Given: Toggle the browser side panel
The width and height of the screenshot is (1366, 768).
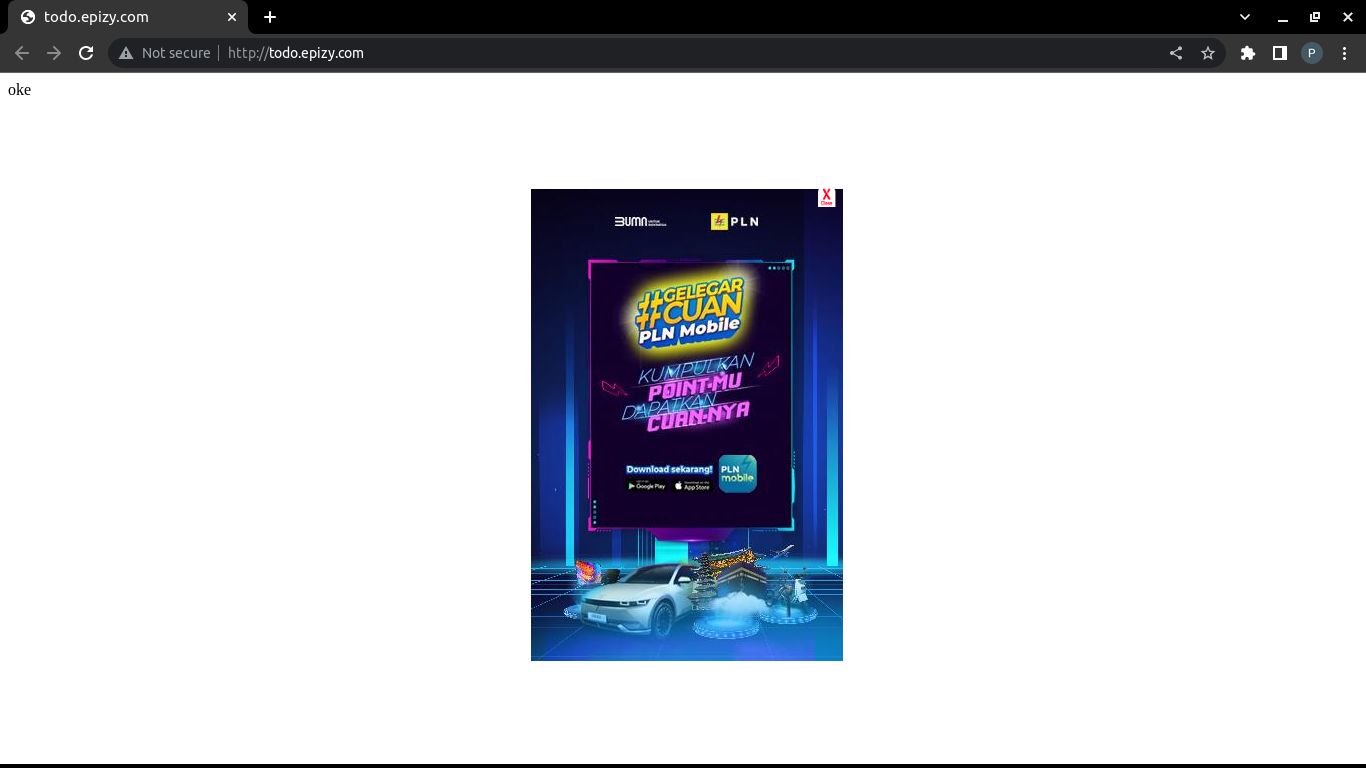Looking at the screenshot, I should click(1280, 53).
